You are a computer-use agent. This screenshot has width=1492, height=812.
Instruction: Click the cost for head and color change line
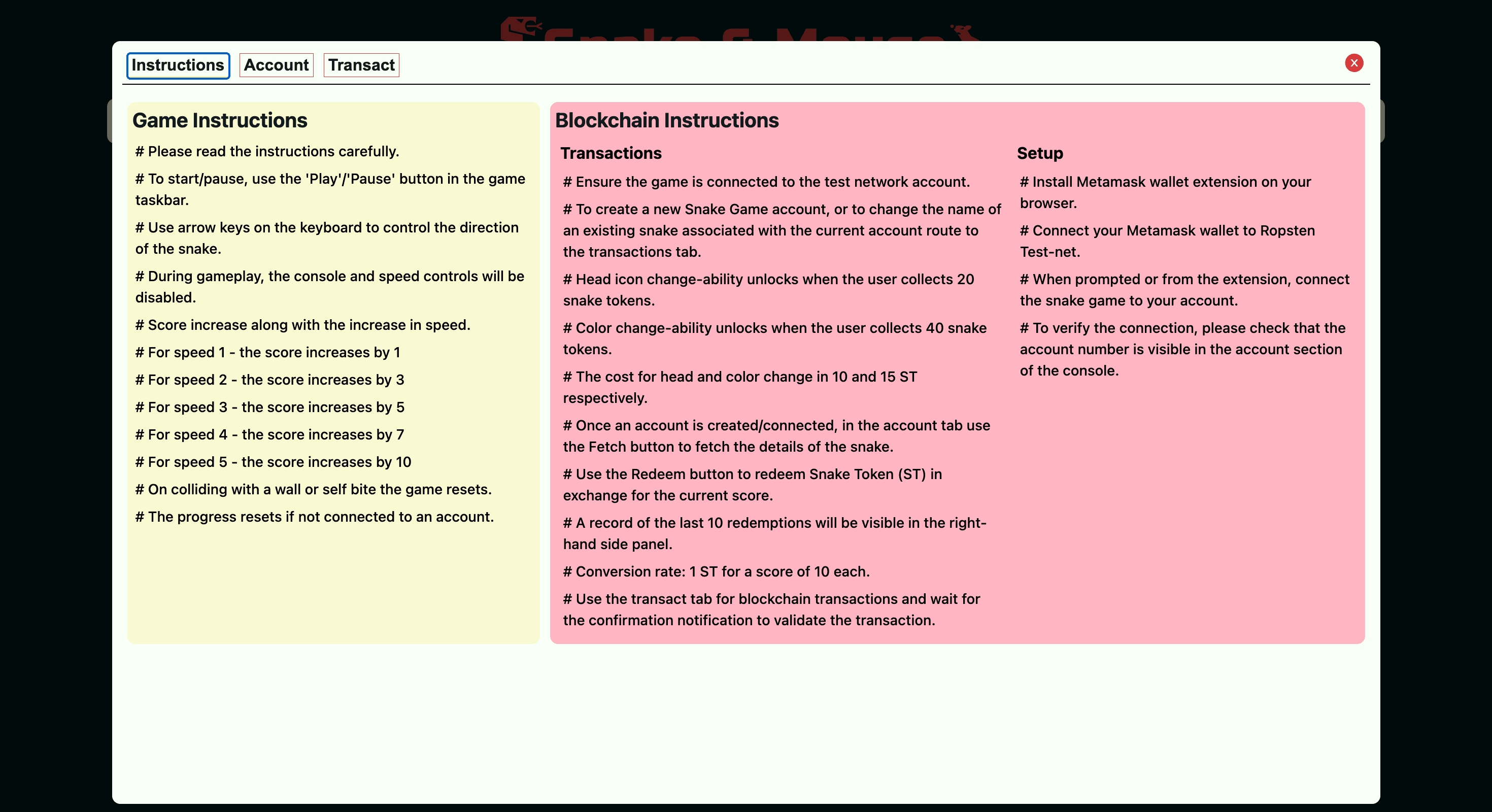740,387
